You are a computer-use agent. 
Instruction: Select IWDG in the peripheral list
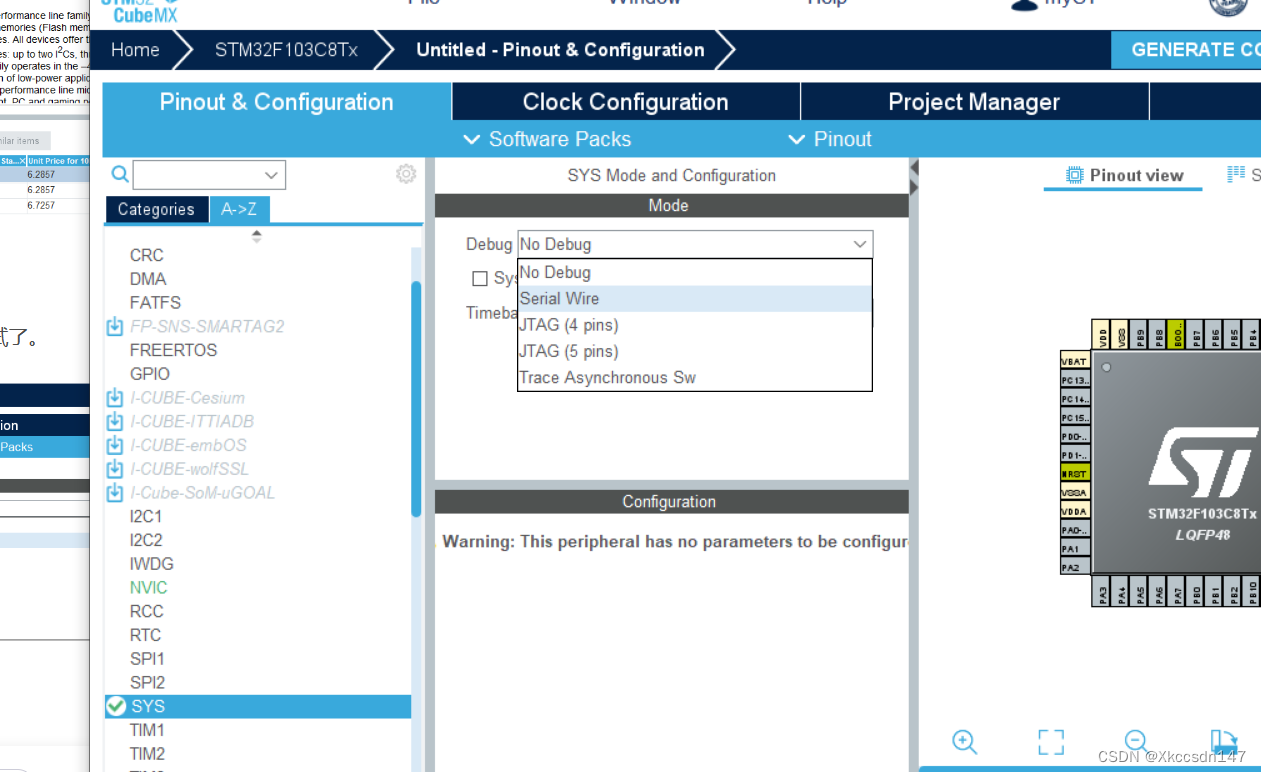pyautogui.click(x=151, y=564)
